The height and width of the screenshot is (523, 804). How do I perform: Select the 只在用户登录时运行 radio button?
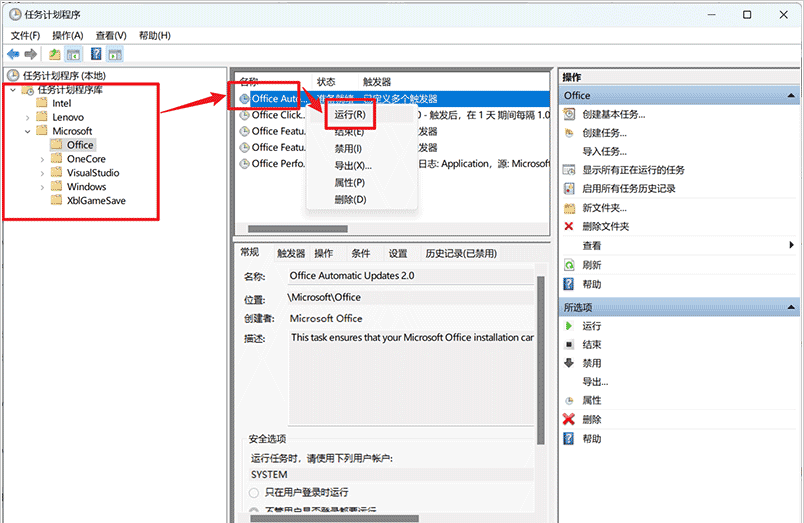coord(254,493)
